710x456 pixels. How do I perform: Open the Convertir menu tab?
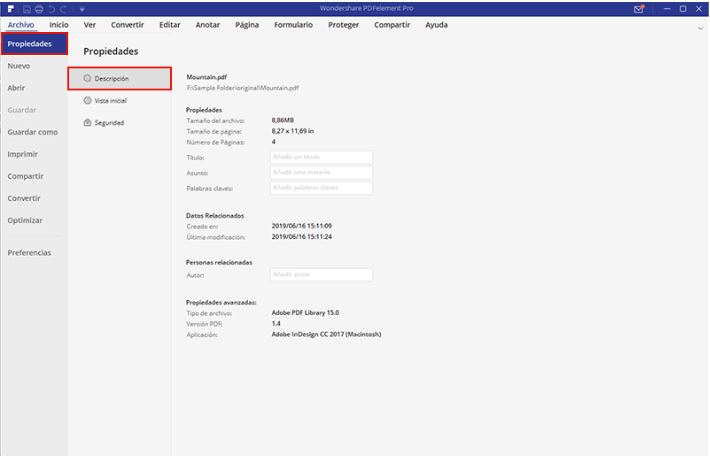127,24
